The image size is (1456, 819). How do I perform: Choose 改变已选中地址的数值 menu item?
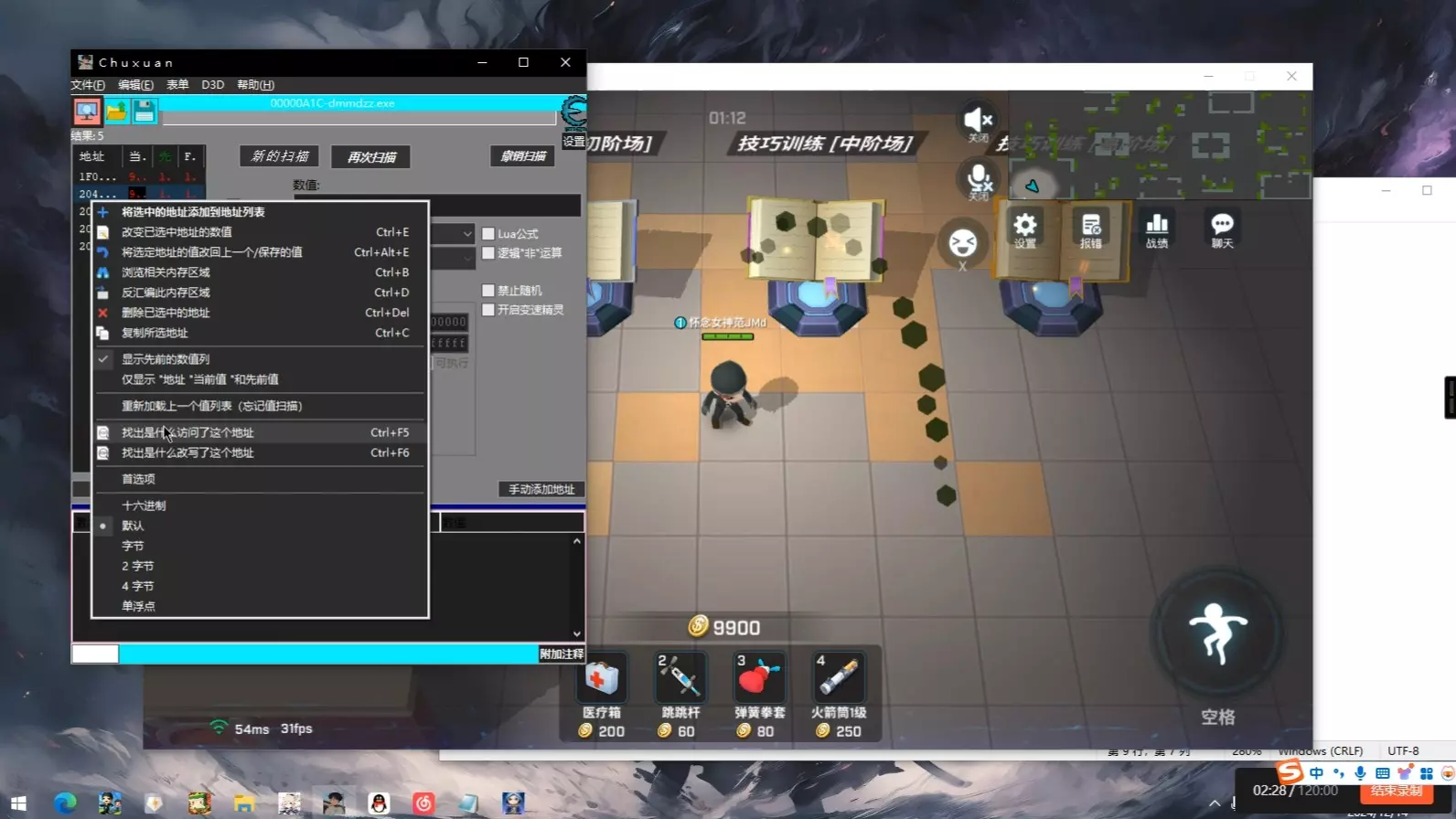tap(260, 232)
